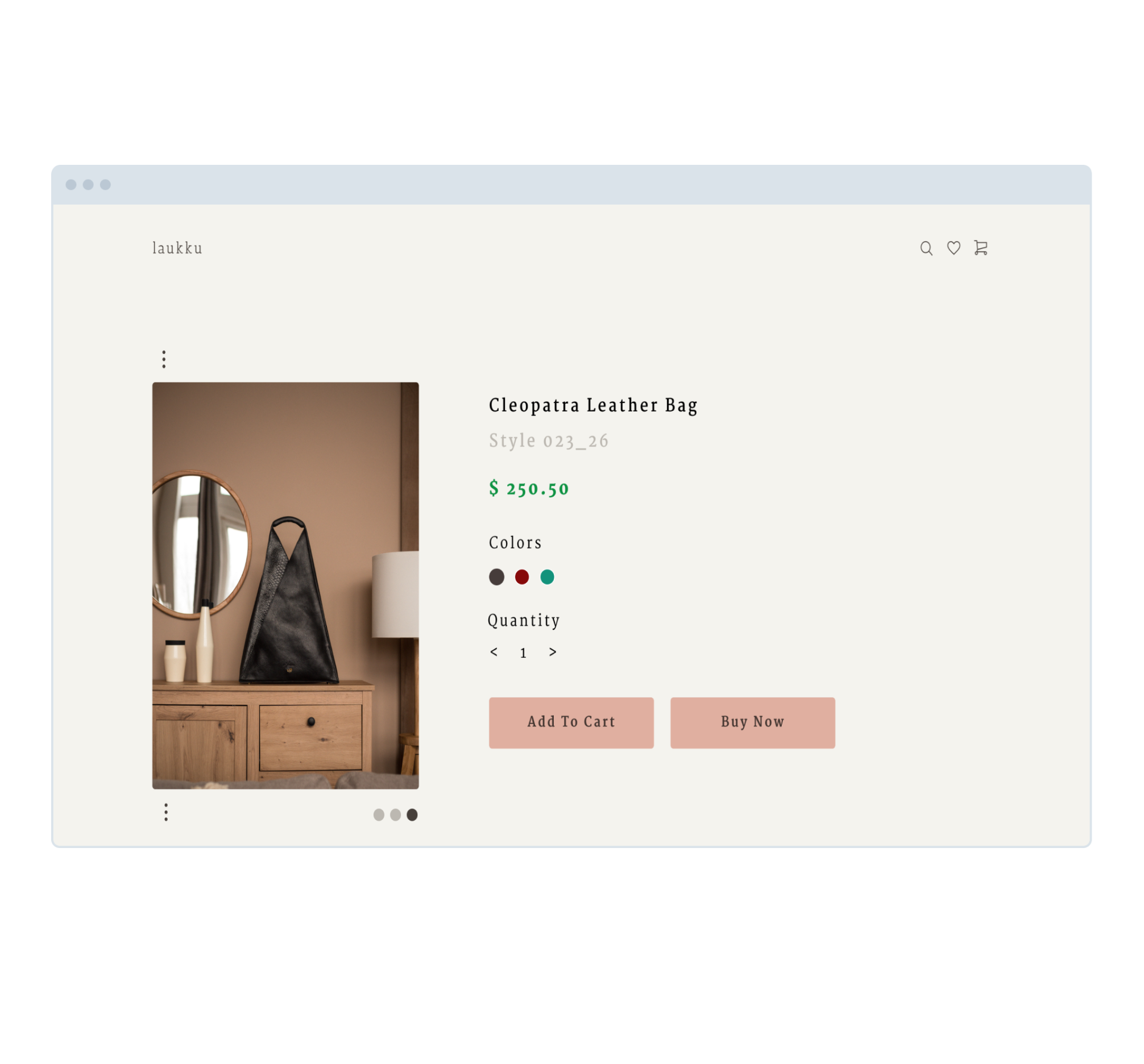Click the quantity value 1 field
The image size is (1144, 1064).
click(523, 652)
